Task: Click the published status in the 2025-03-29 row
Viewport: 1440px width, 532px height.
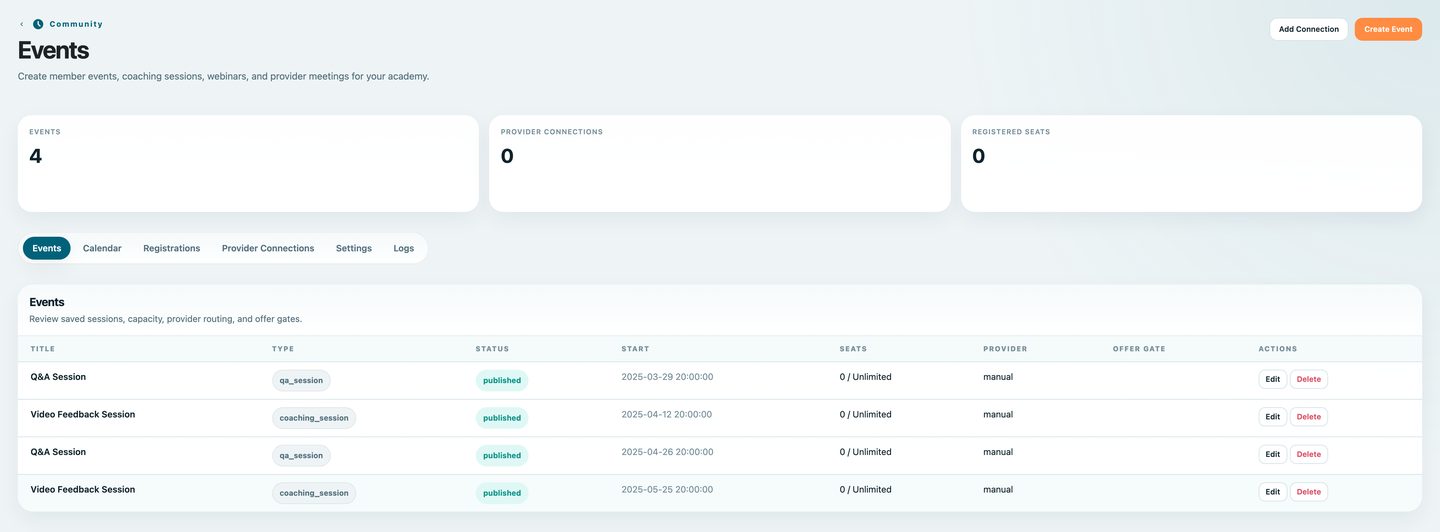Action: click(502, 380)
